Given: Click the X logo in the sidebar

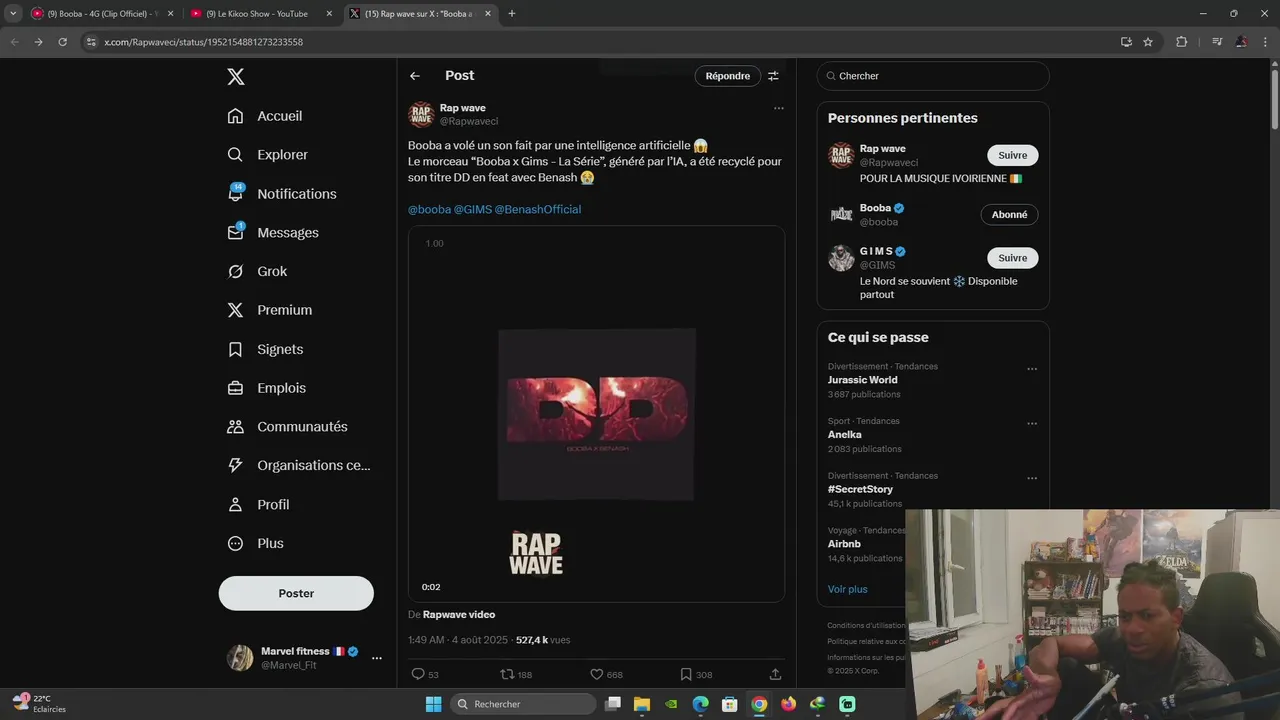Looking at the screenshot, I should (235, 77).
